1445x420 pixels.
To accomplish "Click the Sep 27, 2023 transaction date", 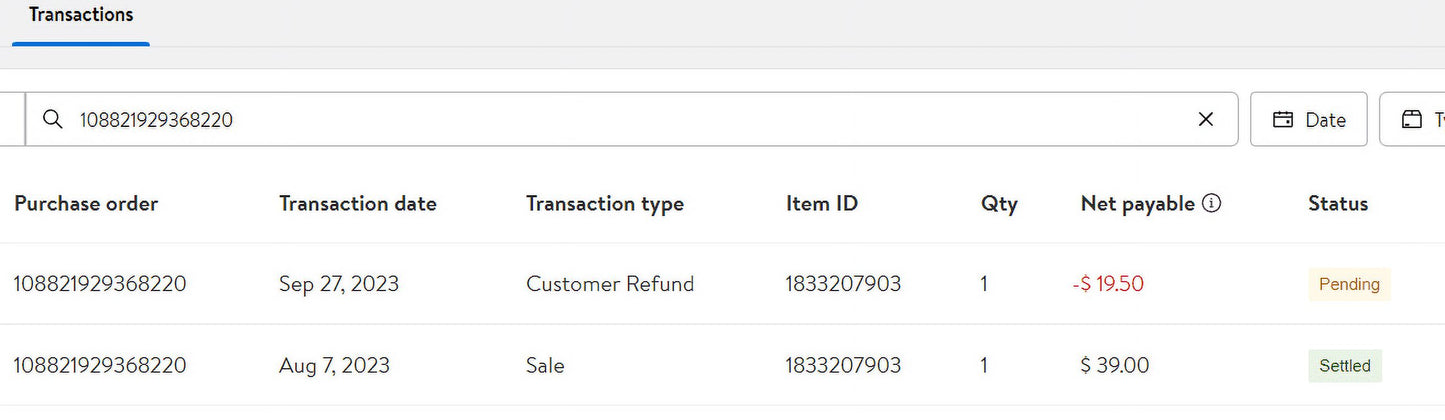I will 339,285.
